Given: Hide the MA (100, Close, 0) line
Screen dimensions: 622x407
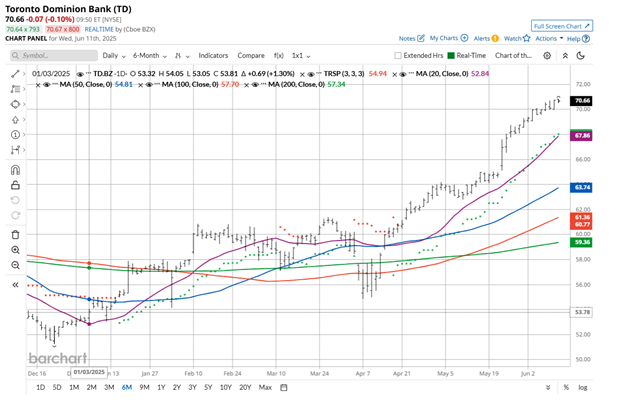Looking at the screenshot, I should pos(149,85).
